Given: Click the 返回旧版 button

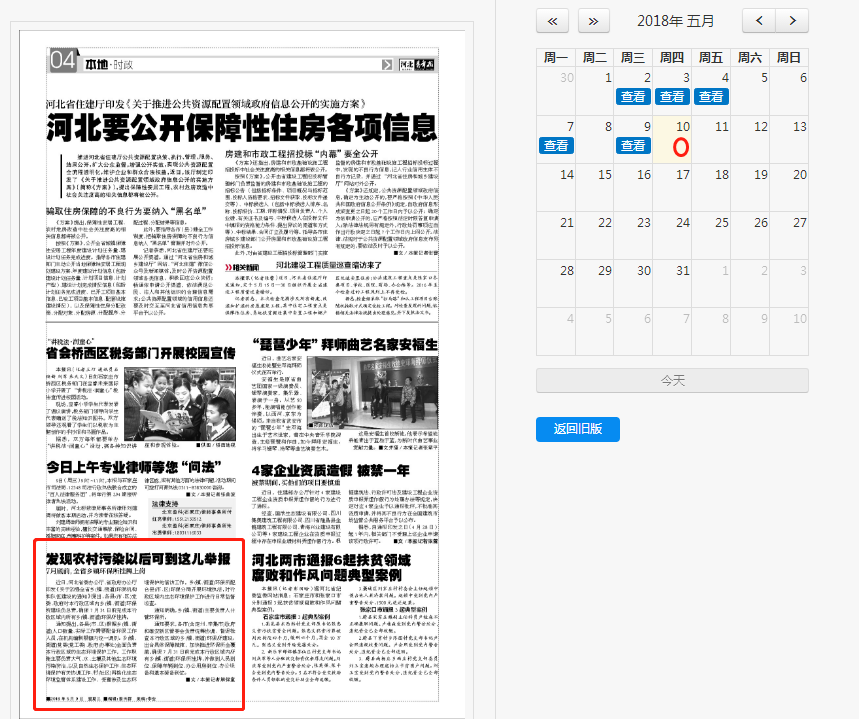Looking at the screenshot, I should click(x=578, y=428).
